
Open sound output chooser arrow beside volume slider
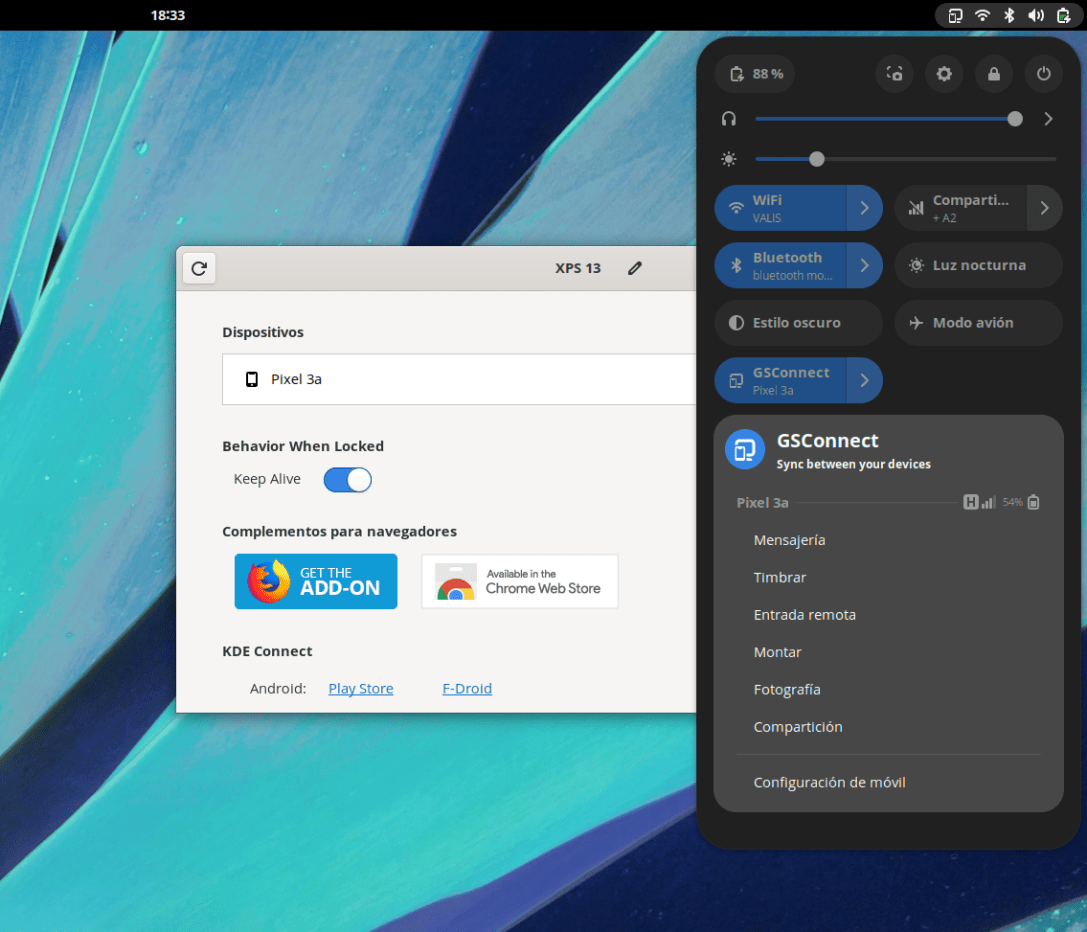[x=1048, y=119]
